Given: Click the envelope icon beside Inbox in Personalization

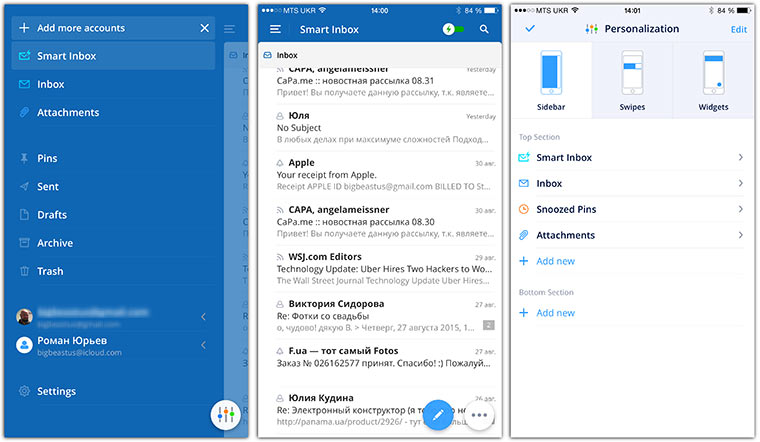Looking at the screenshot, I should (x=523, y=183).
